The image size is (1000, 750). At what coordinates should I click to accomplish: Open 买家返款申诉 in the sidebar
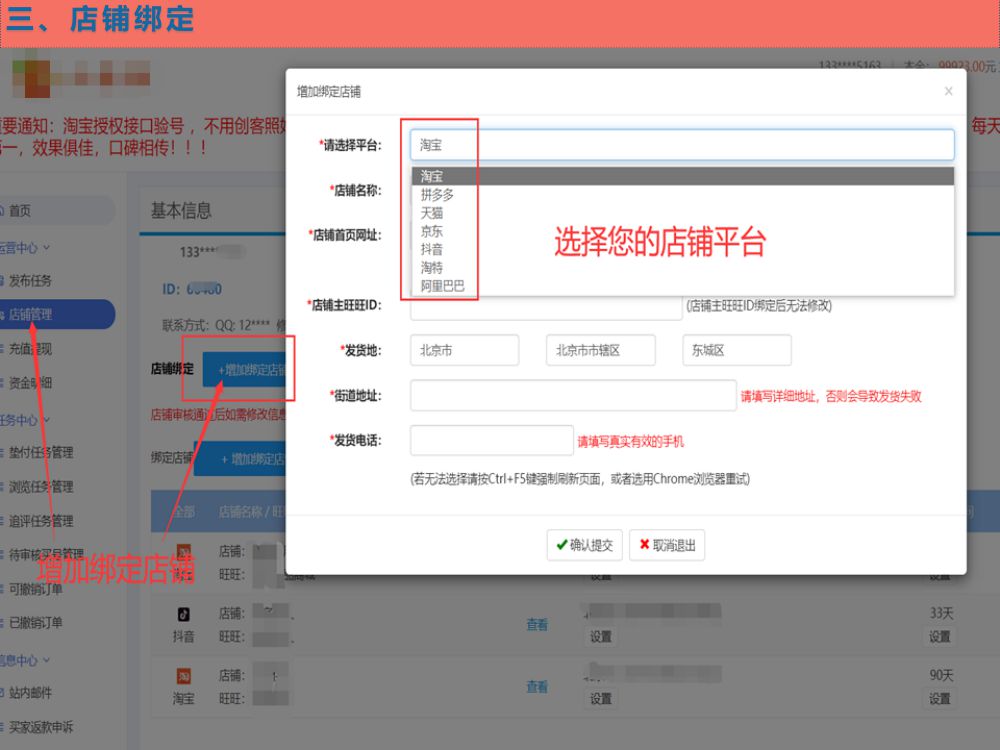[x=40, y=726]
